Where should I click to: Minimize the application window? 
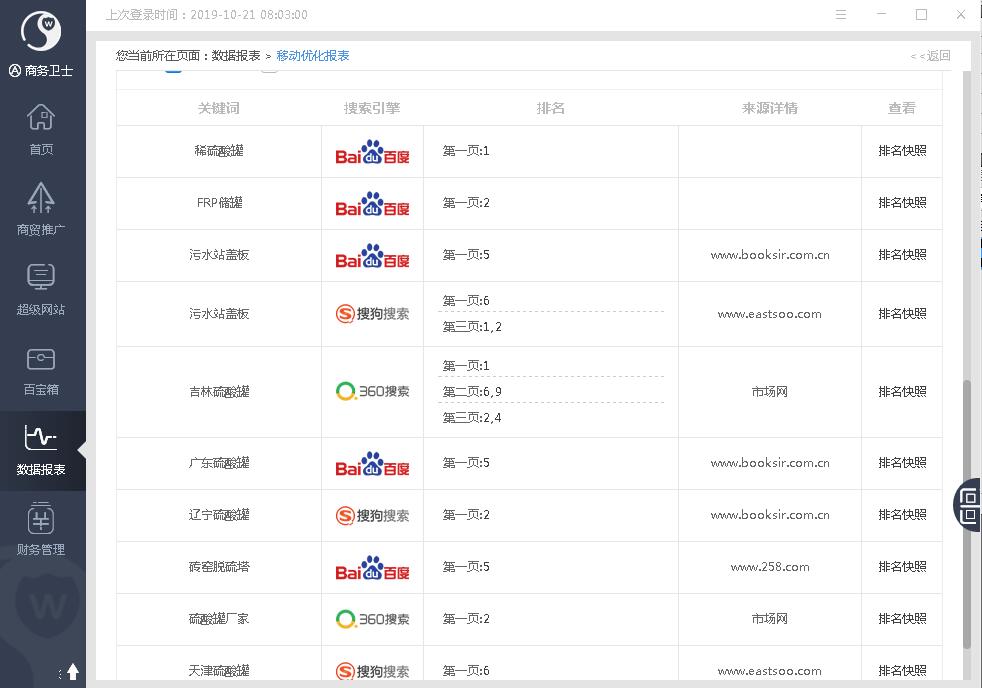pos(881,15)
